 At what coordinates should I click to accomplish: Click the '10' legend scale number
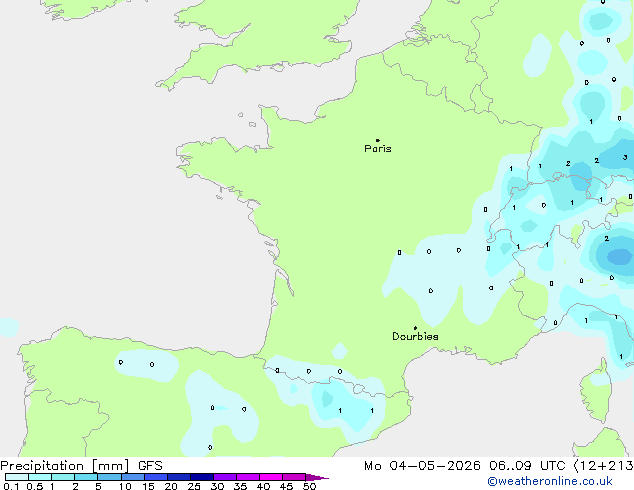coord(125,486)
